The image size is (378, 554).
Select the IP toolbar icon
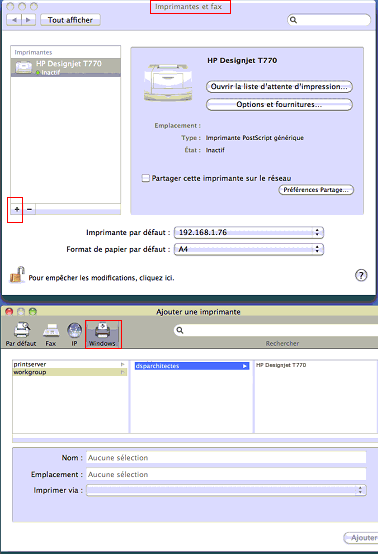pyautogui.click(x=74, y=334)
